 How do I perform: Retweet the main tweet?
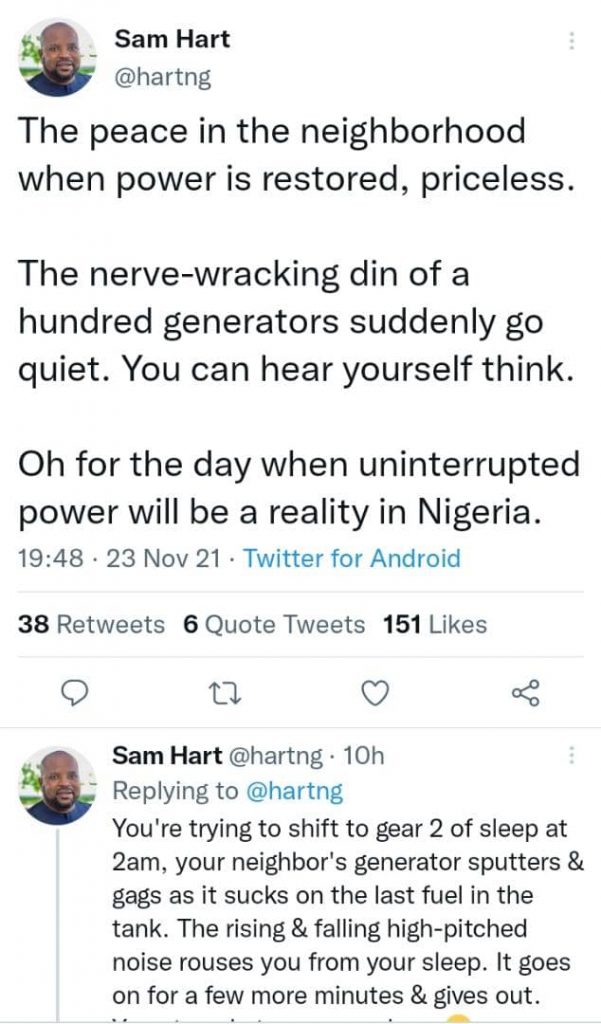point(229,691)
